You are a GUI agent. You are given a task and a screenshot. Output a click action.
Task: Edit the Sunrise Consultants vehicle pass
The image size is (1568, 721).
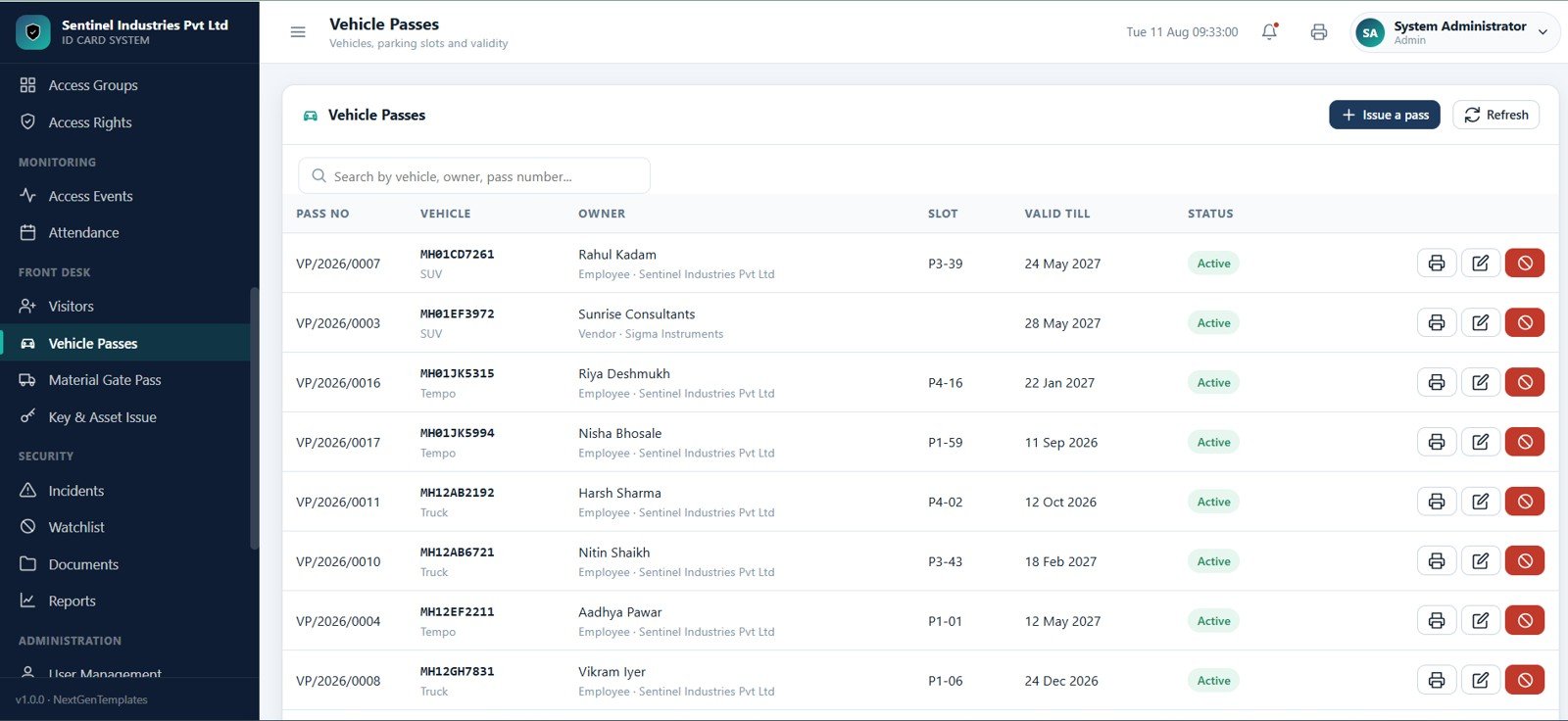click(1481, 323)
